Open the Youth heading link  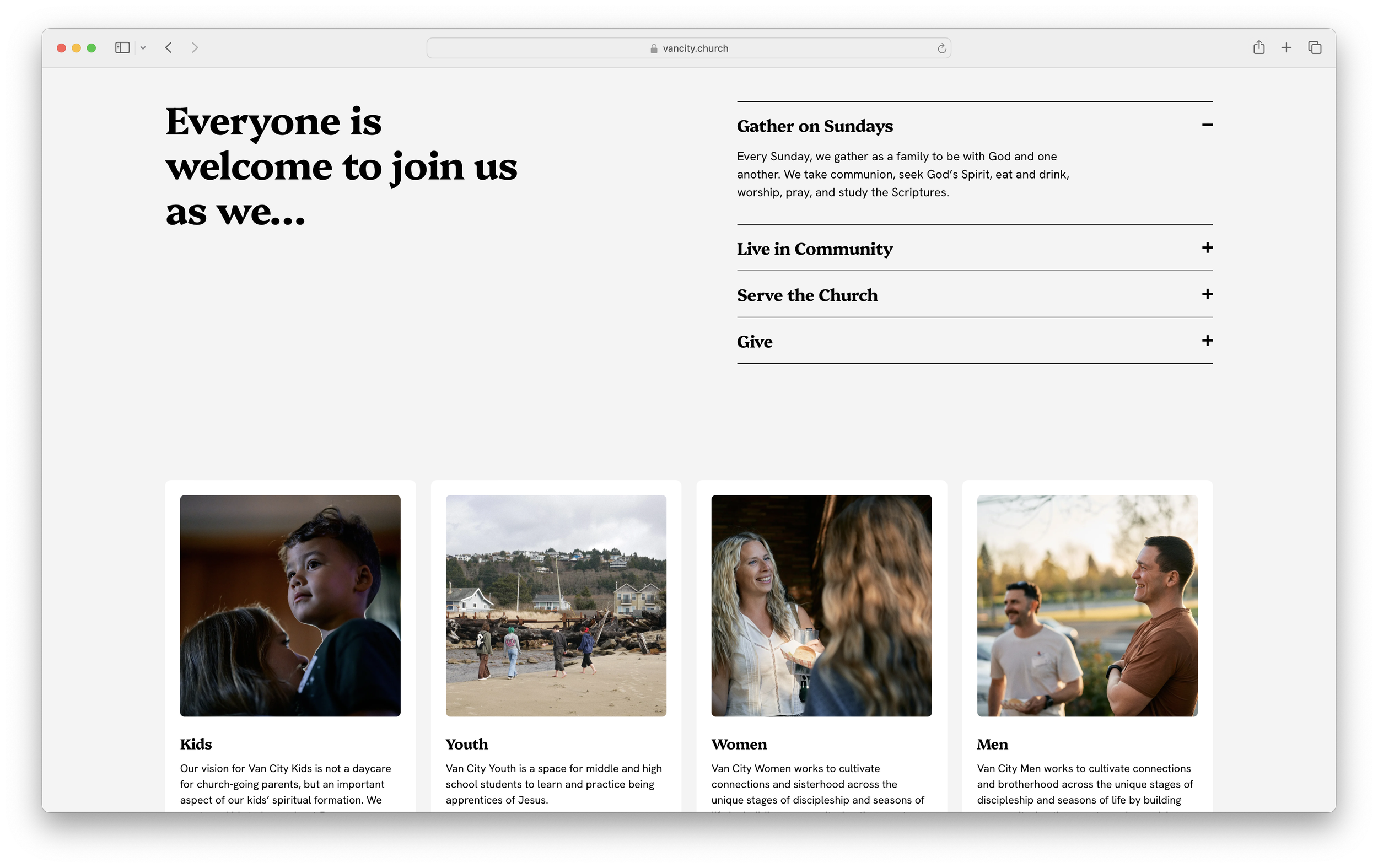466,744
